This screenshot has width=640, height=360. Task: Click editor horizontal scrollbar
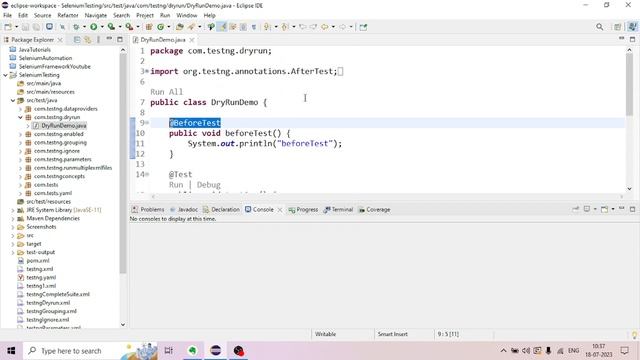pyautogui.click(x=387, y=196)
